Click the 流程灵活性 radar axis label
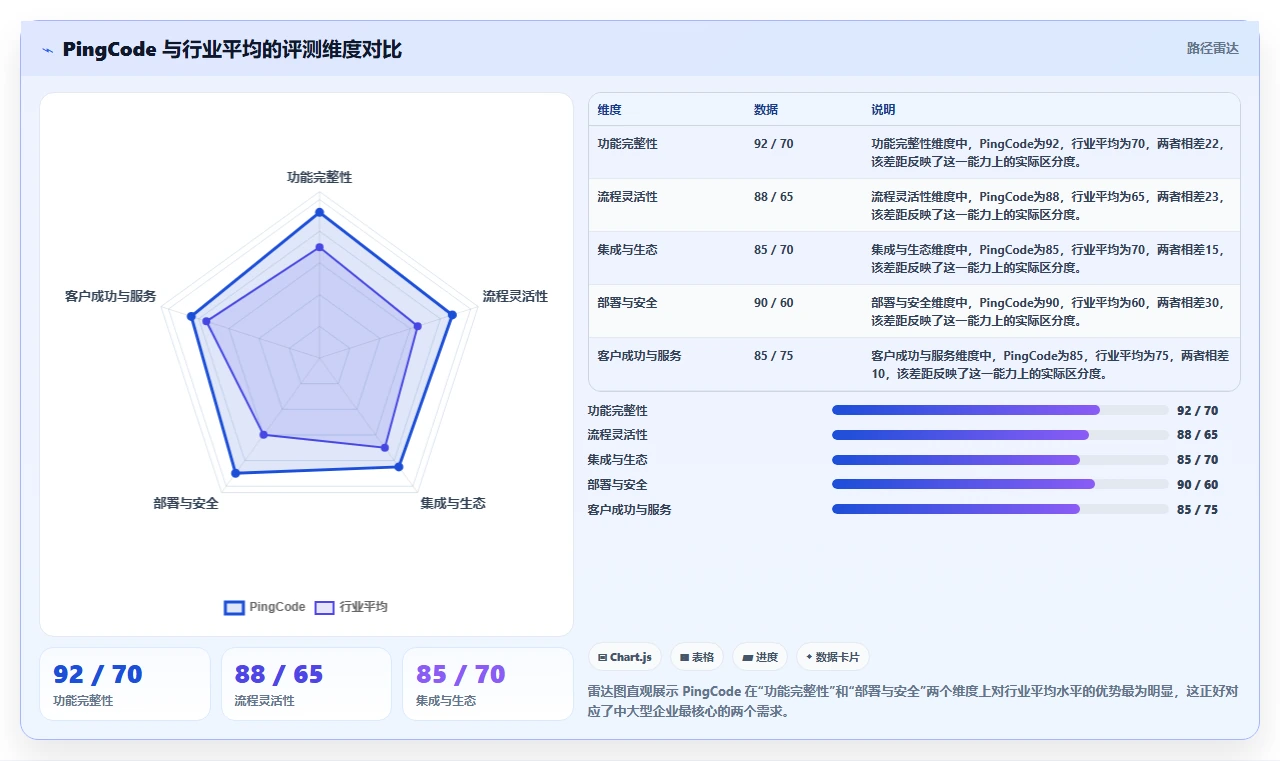The width and height of the screenshot is (1280, 761). tap(516, 297)
